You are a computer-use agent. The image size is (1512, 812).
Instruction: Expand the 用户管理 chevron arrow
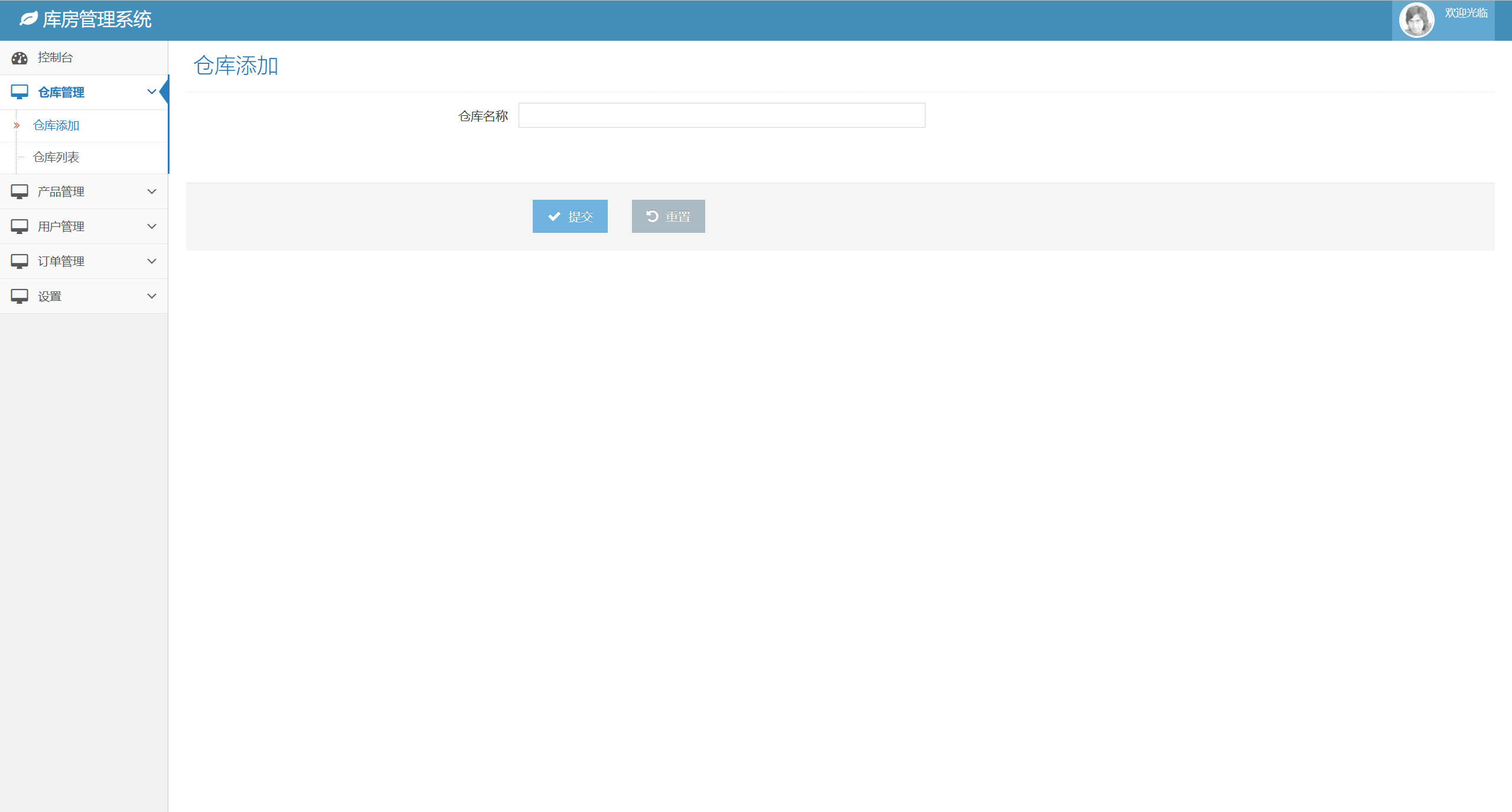152,226
